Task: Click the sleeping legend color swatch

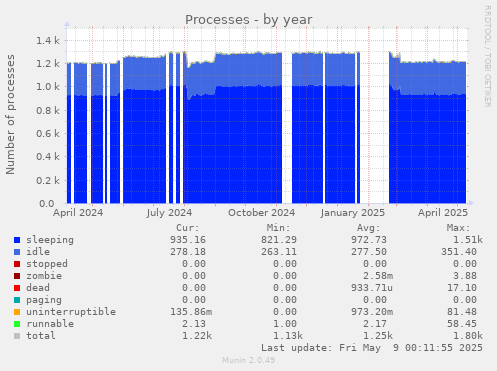Action: pyautogui.click(x=17, y=240)
